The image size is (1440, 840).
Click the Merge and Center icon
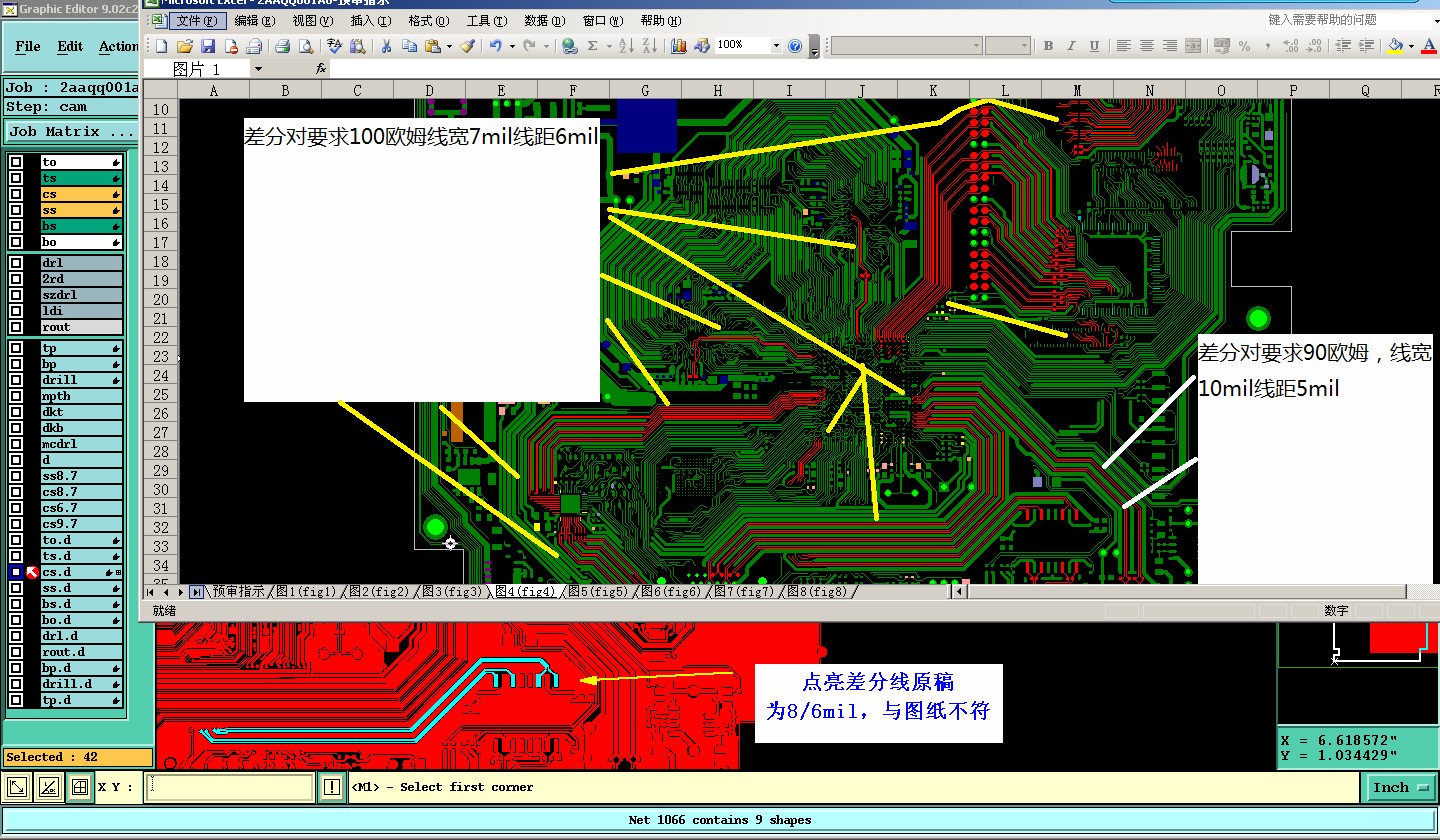tap(1193, 46)
